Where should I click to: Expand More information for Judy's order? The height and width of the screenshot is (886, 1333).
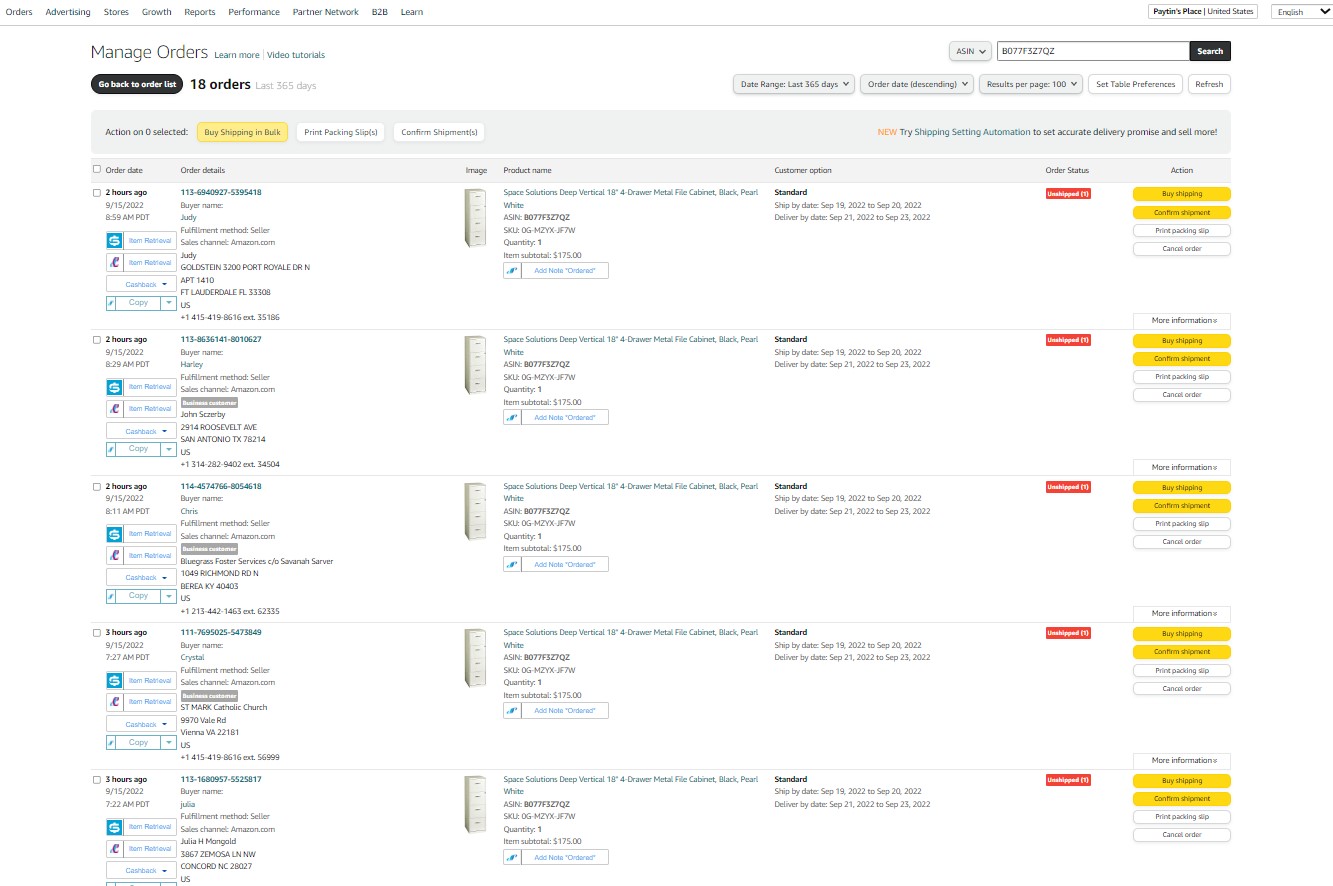(1182, 321)
